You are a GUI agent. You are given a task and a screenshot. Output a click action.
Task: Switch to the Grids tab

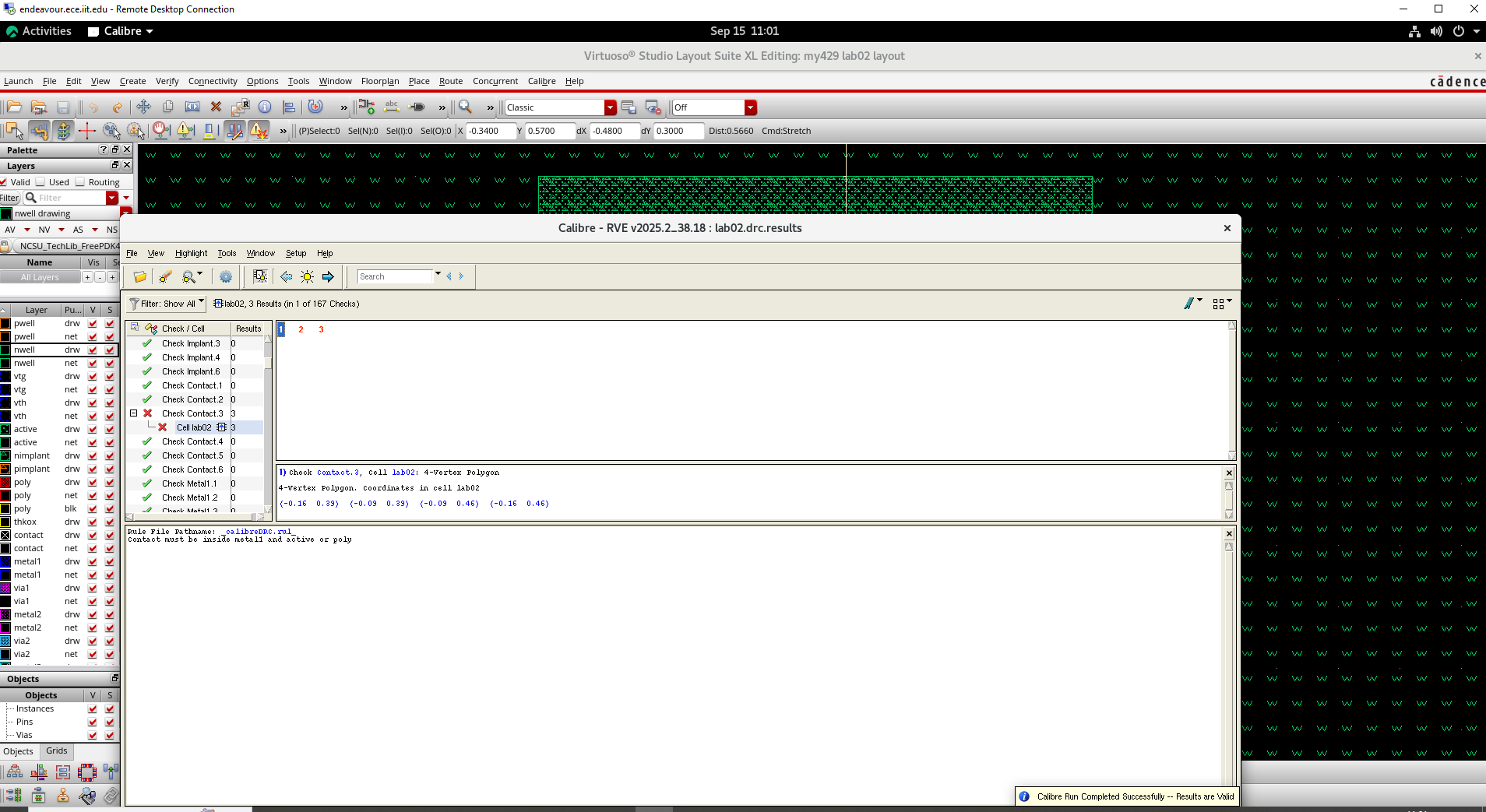57,751
